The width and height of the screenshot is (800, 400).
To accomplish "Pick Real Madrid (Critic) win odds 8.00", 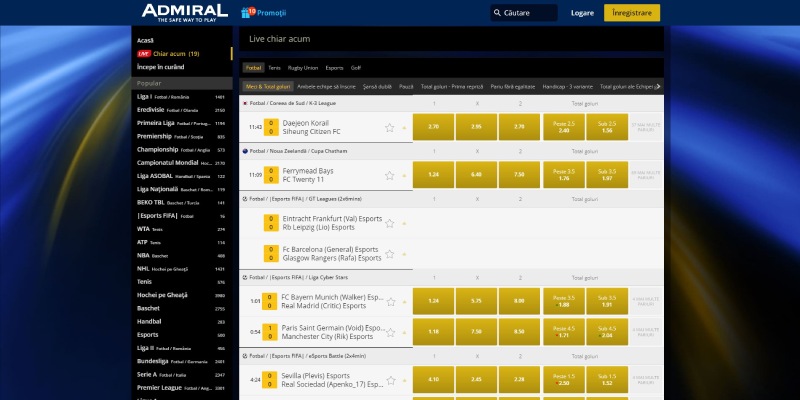I will click(x=519, y=302).
